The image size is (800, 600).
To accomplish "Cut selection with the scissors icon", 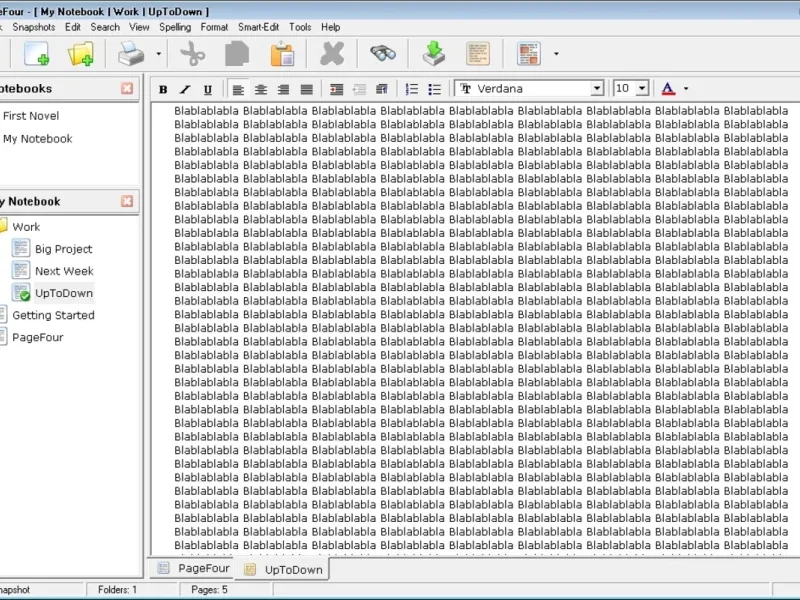I will click(x=192, y=54).
